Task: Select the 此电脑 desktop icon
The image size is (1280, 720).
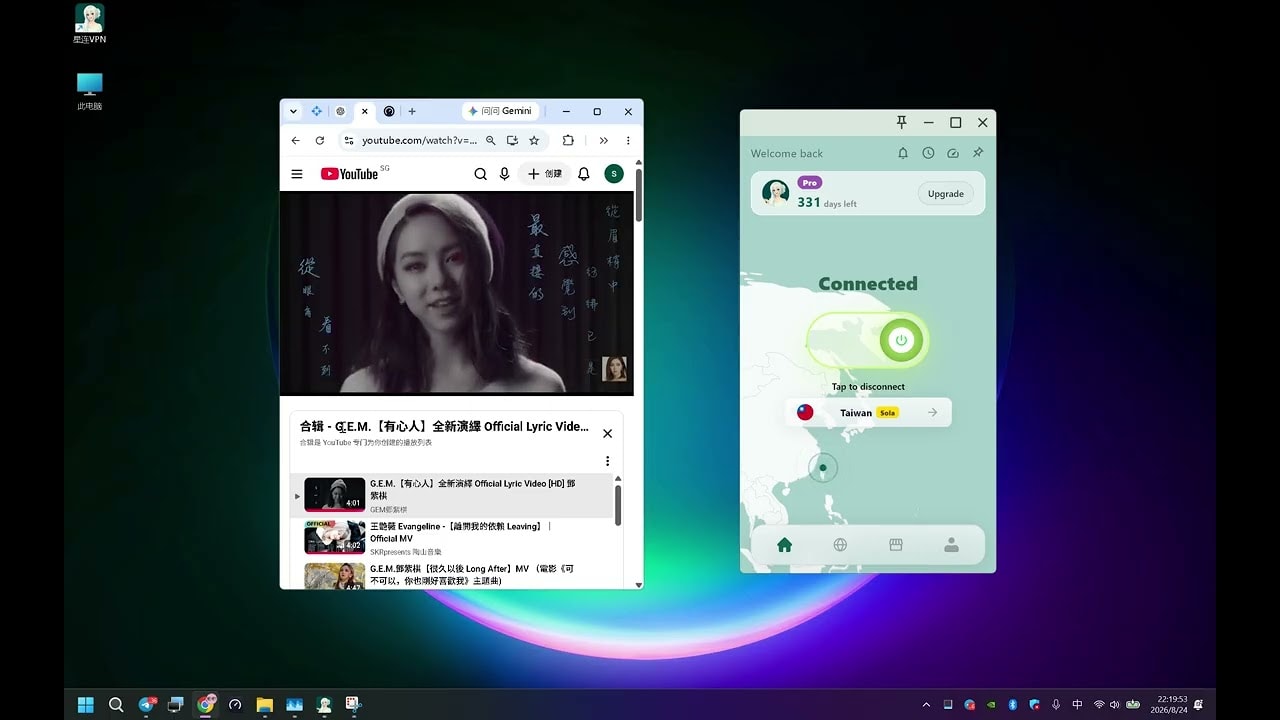Action: pos(89,91)
